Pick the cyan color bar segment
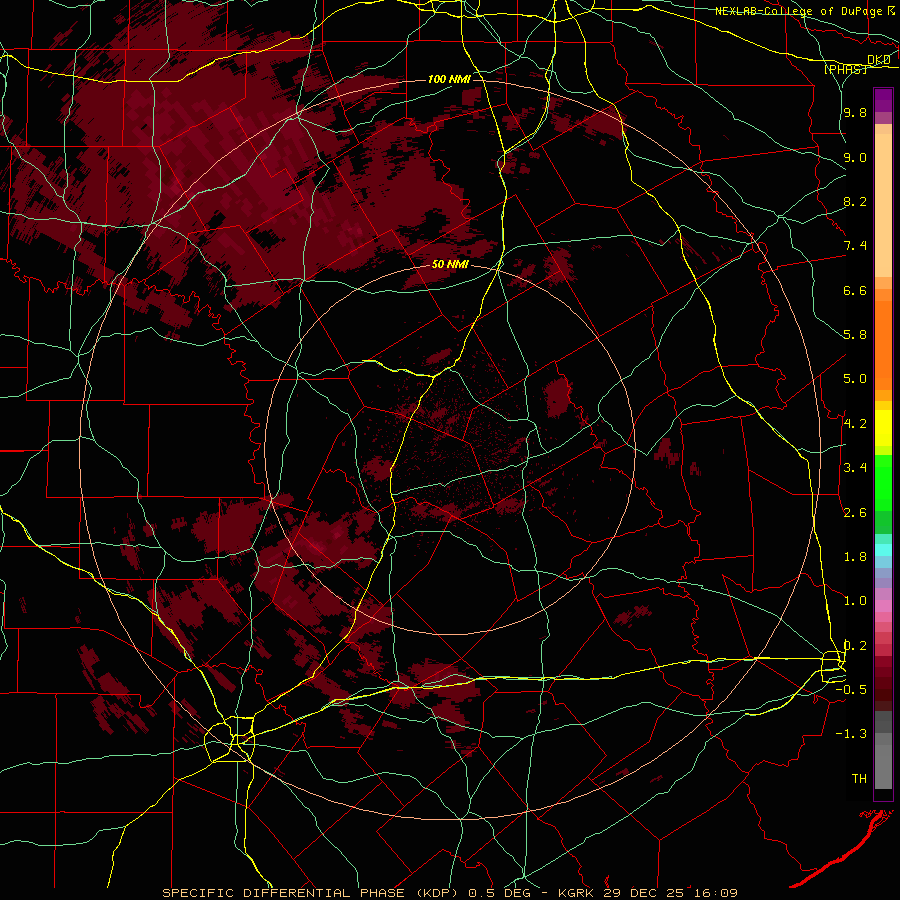 point(883,549)
